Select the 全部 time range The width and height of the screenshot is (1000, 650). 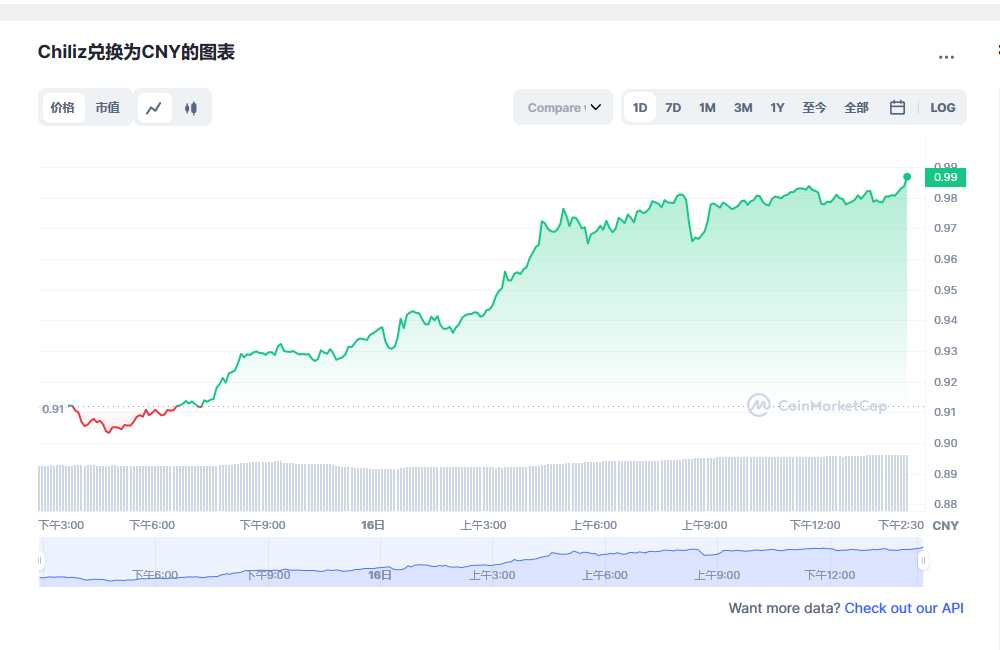coord(856,107)
